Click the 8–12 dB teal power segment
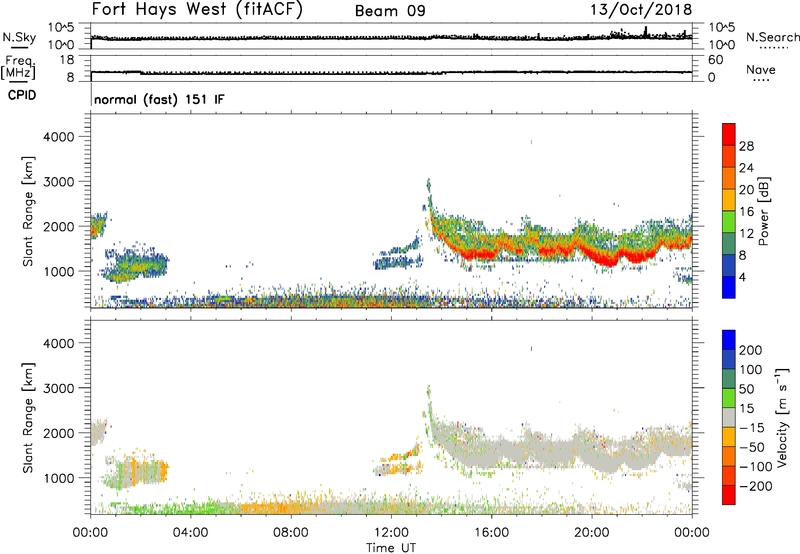Screen dimensions: 800x554 [x=729, y=244]
